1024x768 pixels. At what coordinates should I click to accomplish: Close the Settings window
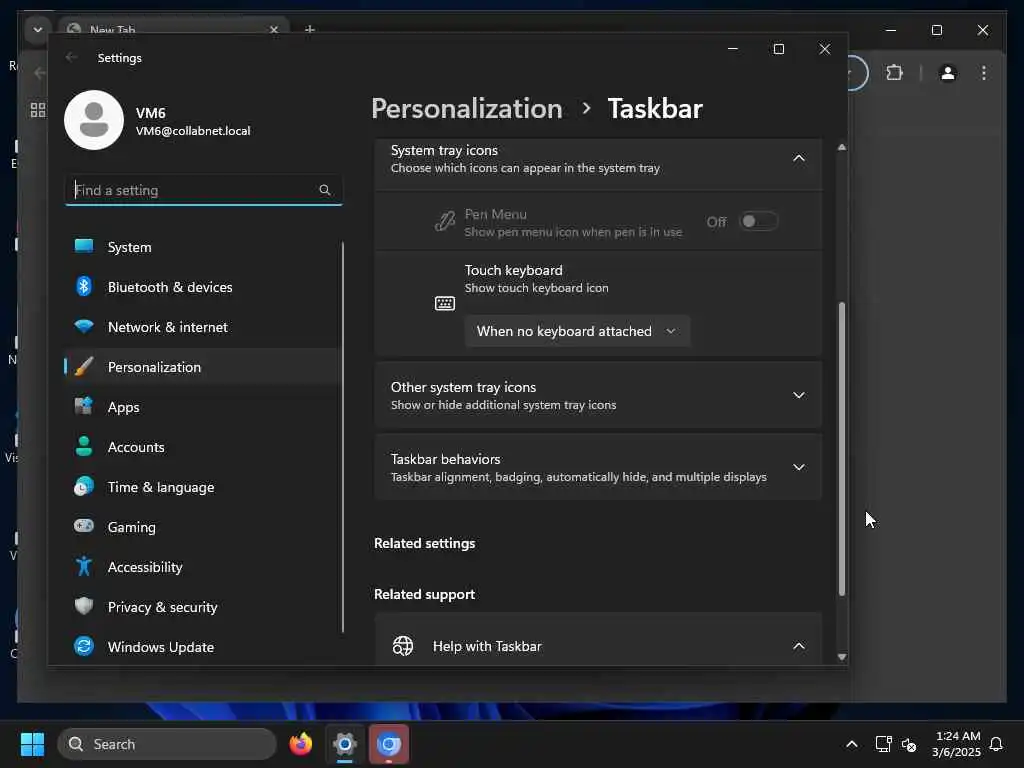(825, 49)
